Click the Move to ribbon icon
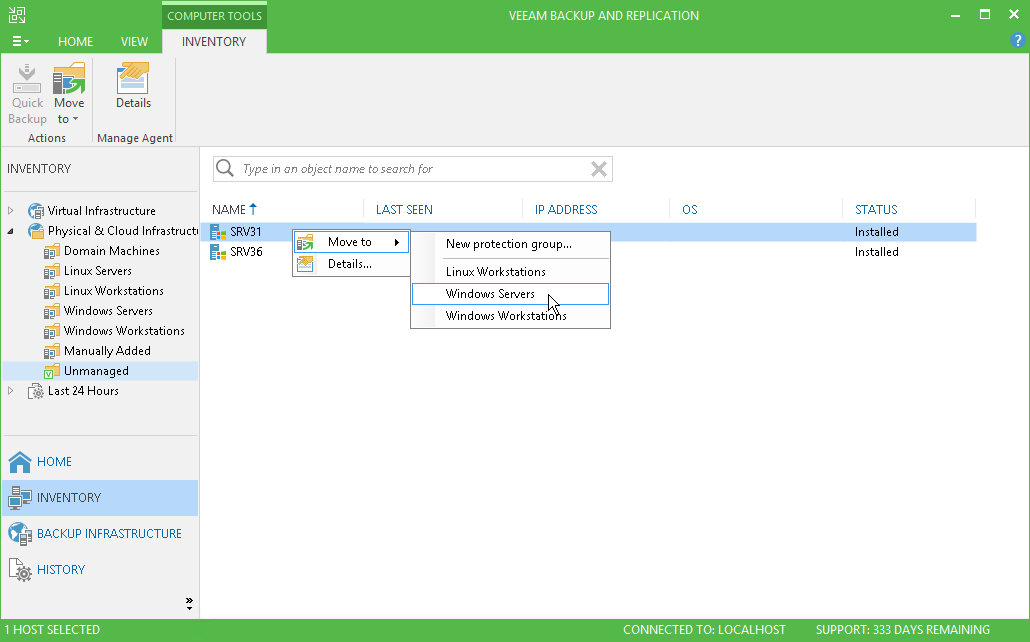Image resolution: width=1030 pixels, height=642 pixels. click(69, 79)
